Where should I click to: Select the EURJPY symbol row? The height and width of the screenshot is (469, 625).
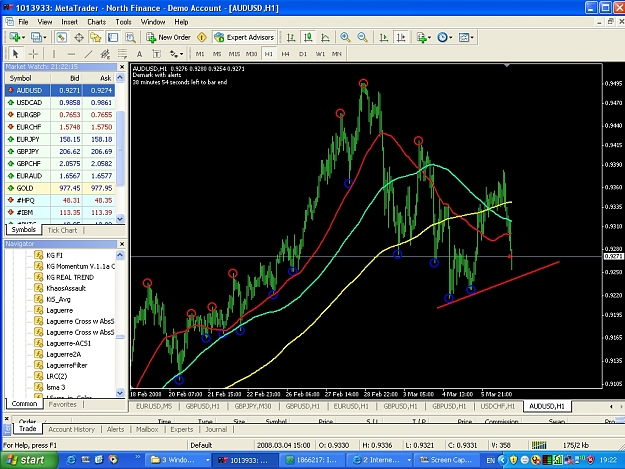pos(60,139)
